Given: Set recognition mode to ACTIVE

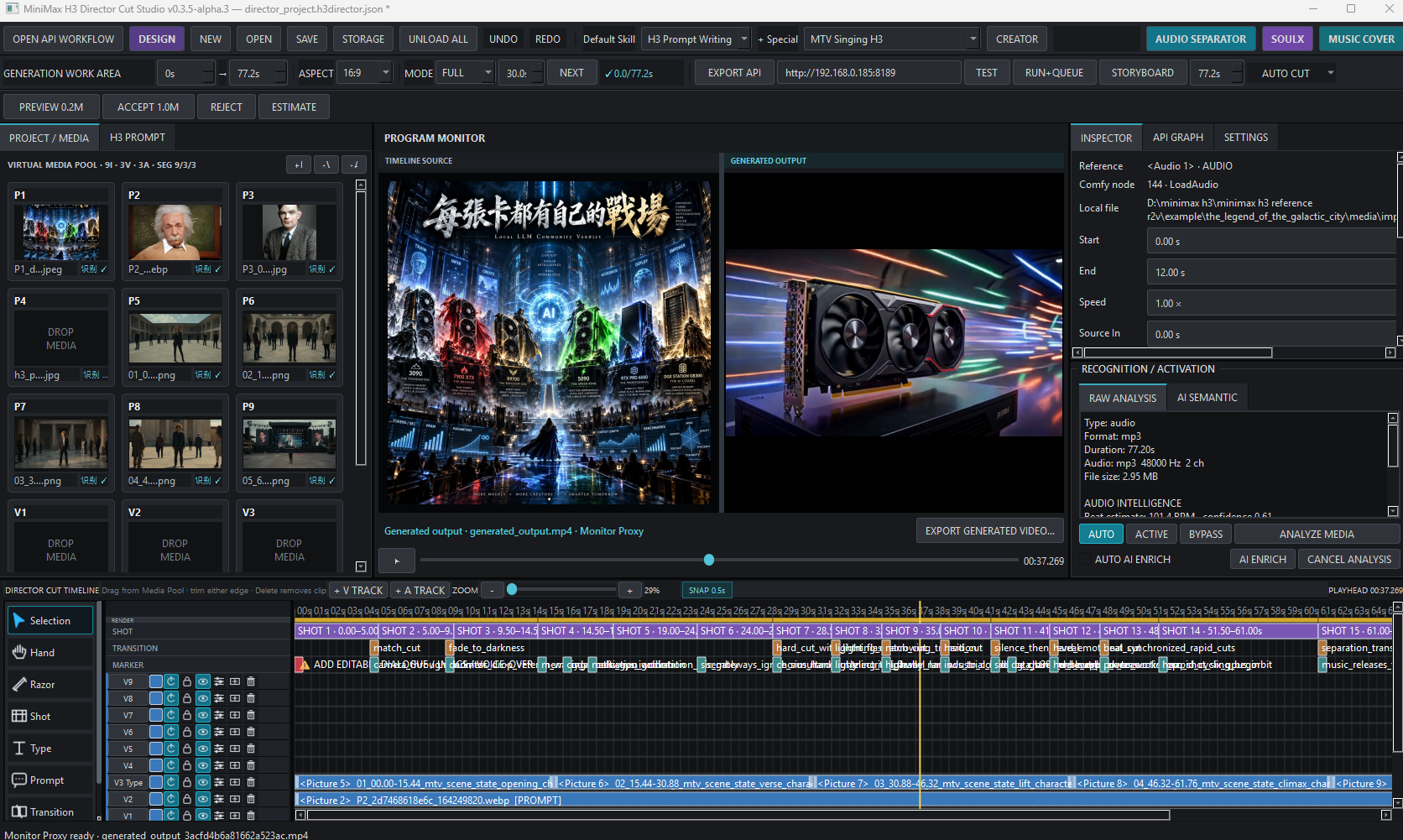Looking at the screenshot, I should (1151, 535).
